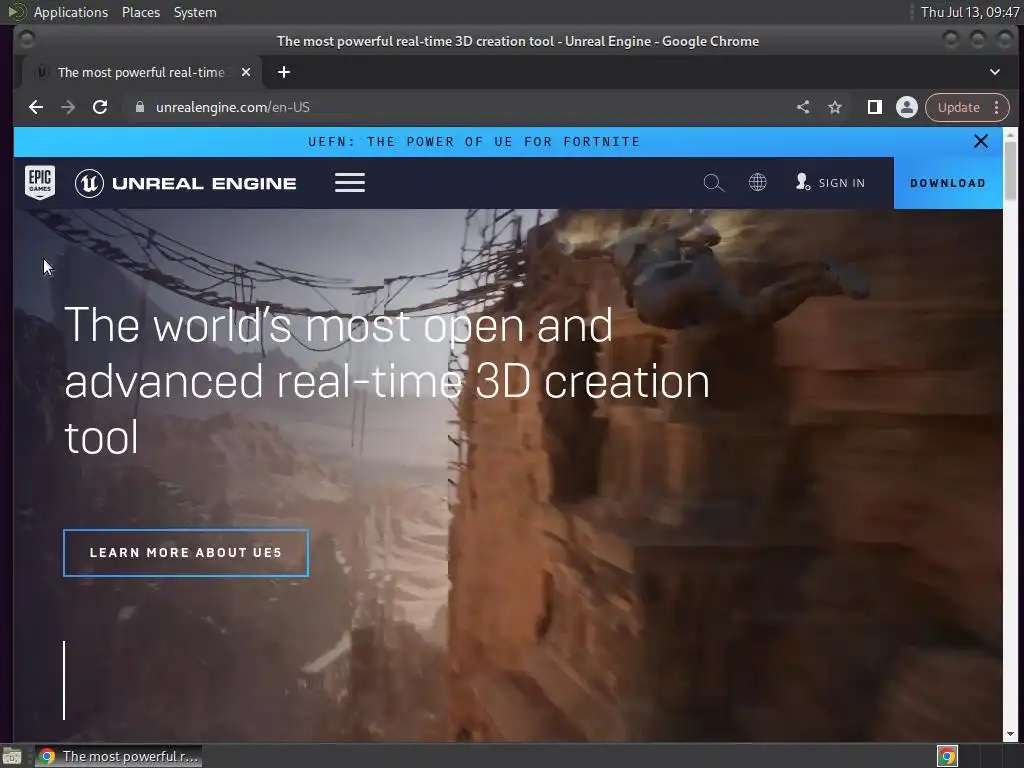
Task: Open the System menu
Action: (195, 12)
